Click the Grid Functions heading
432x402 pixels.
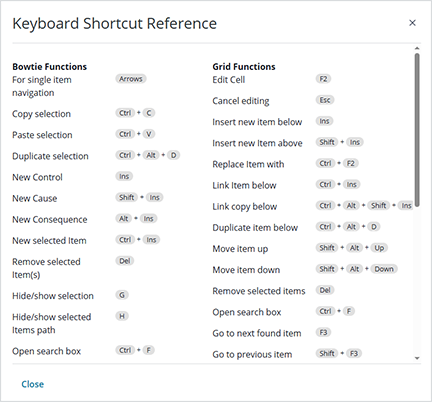tap(244, 67)
